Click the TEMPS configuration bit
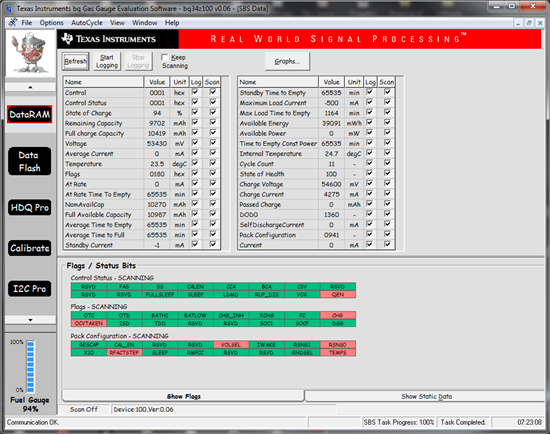 (338, 353)
